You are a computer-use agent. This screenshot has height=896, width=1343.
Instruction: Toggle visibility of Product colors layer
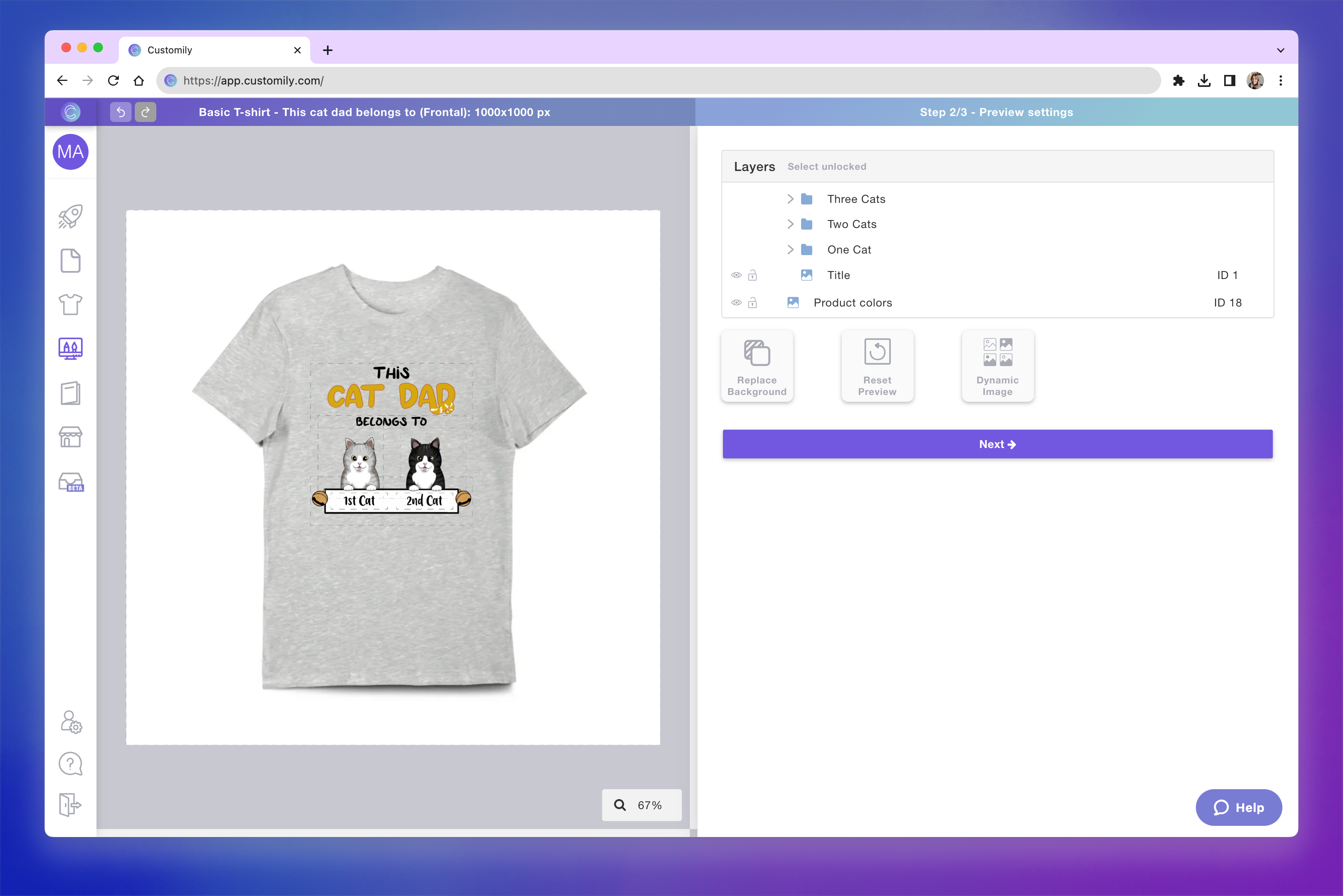pos(736,303)
